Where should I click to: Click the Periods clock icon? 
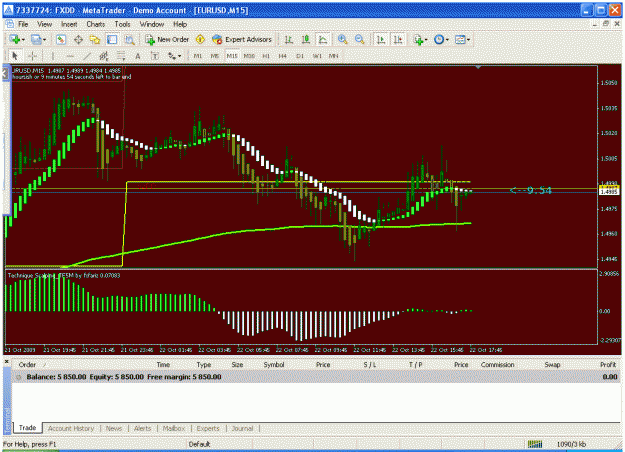coord(438,39)
